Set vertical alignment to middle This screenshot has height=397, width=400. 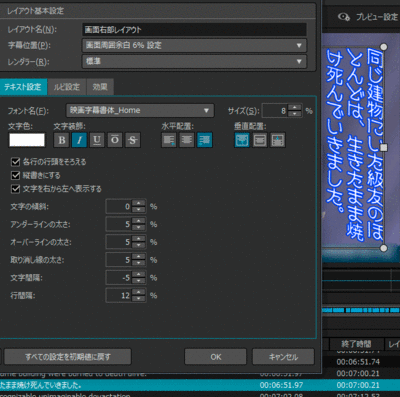(260, 140)
